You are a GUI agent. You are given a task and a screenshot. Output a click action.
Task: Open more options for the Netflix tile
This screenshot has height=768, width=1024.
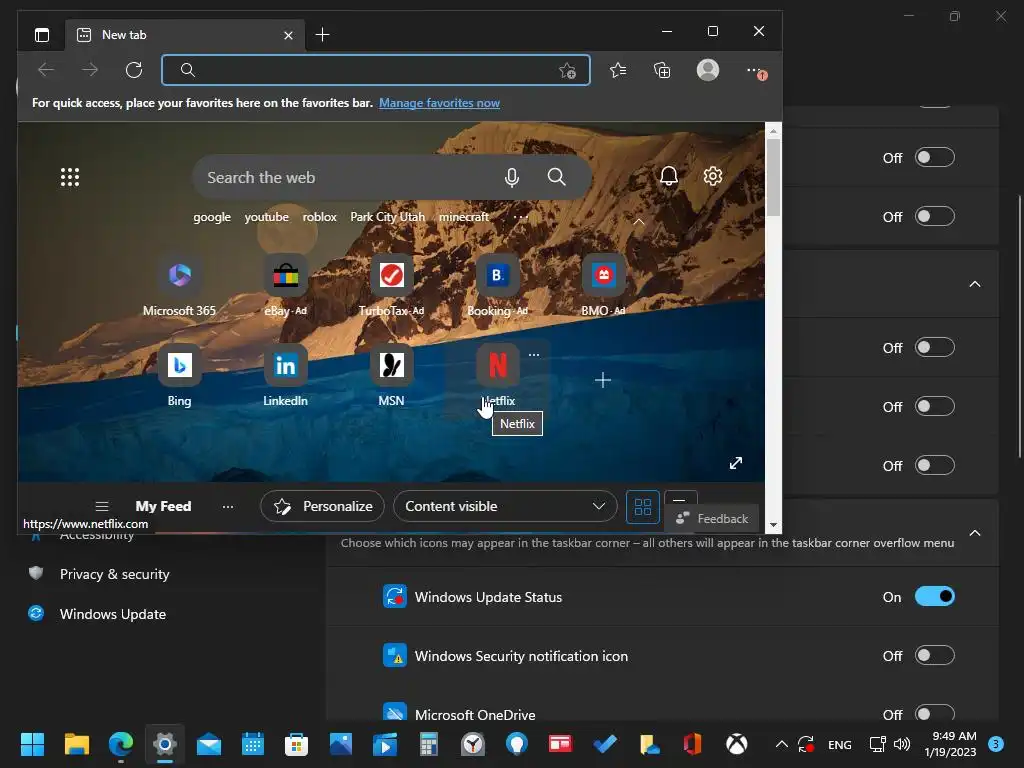coord(534,355)
